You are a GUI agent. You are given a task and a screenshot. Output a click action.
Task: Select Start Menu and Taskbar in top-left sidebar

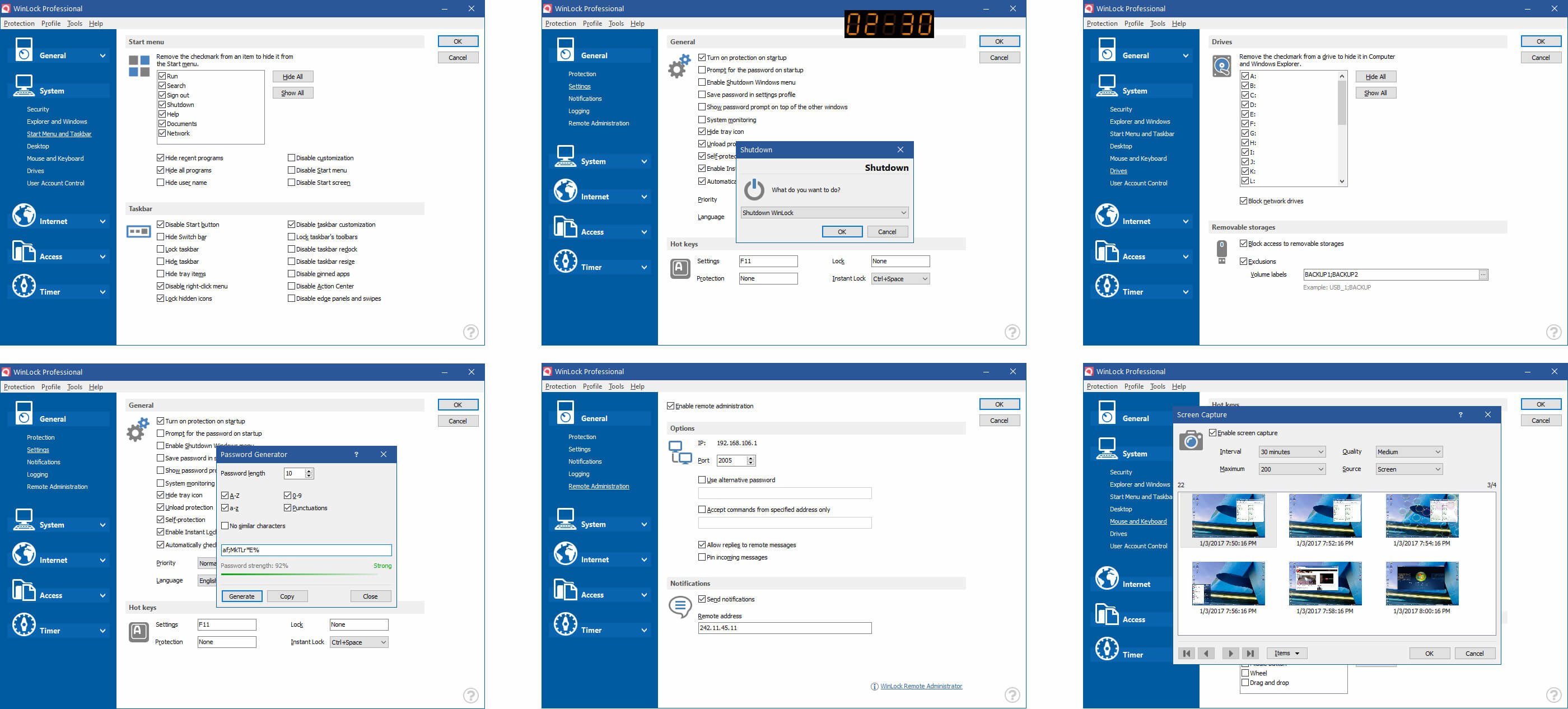(x=59, y=134)
